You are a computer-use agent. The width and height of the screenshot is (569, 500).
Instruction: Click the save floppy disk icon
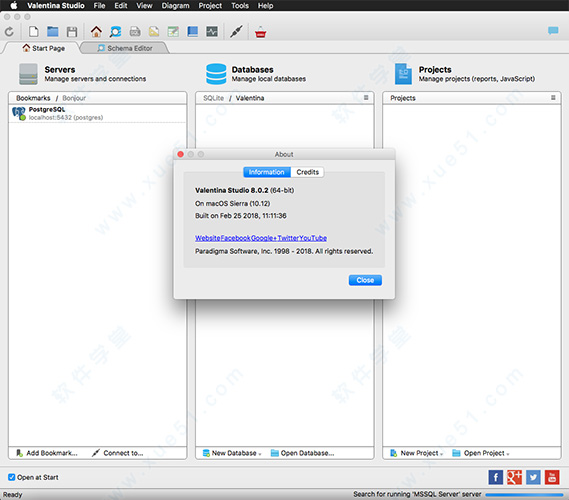click(x=72, y=32)
